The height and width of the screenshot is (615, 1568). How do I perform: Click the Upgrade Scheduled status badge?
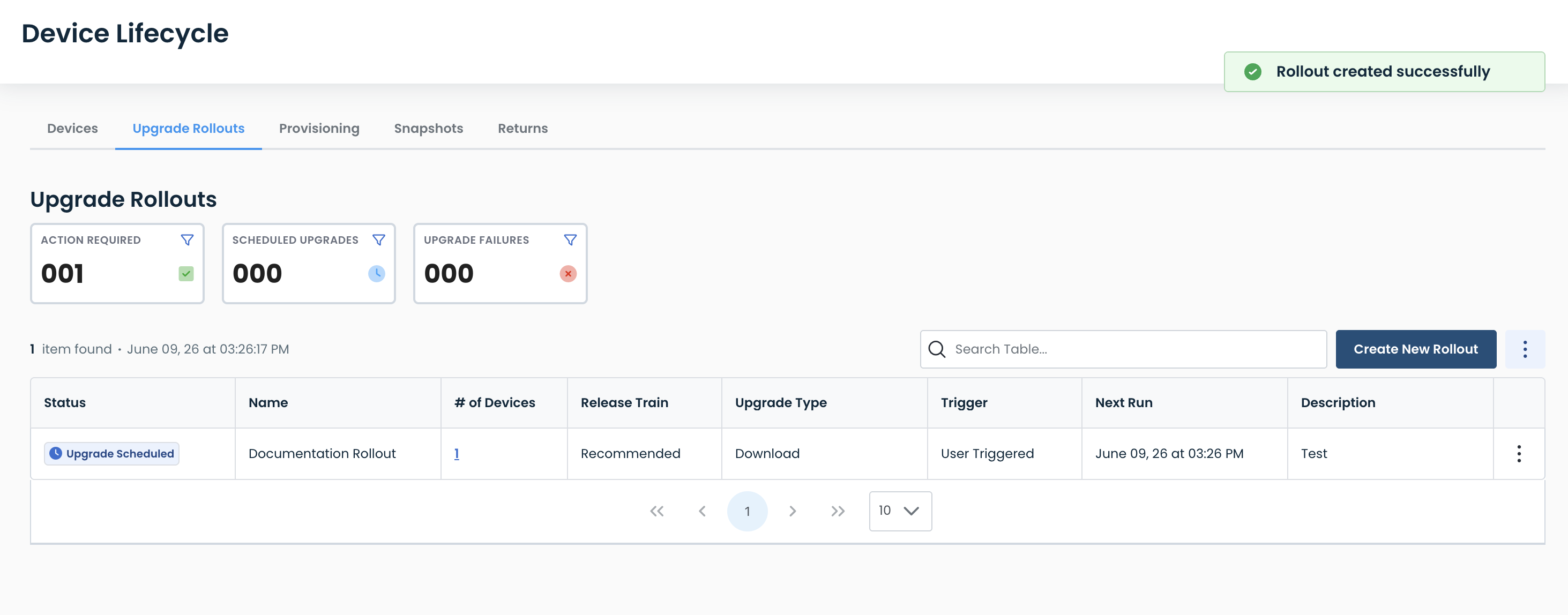111,454
